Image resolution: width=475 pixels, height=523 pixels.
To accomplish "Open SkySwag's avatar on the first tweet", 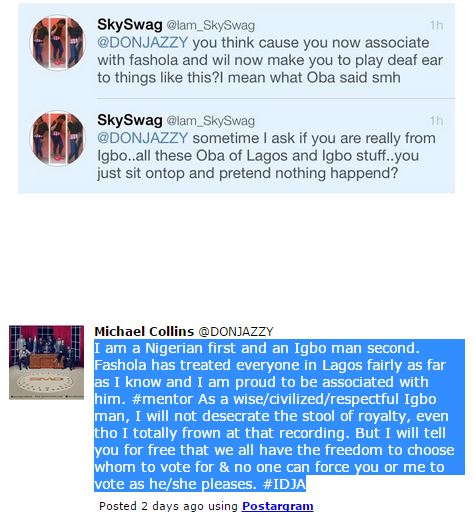I will 58,43.
